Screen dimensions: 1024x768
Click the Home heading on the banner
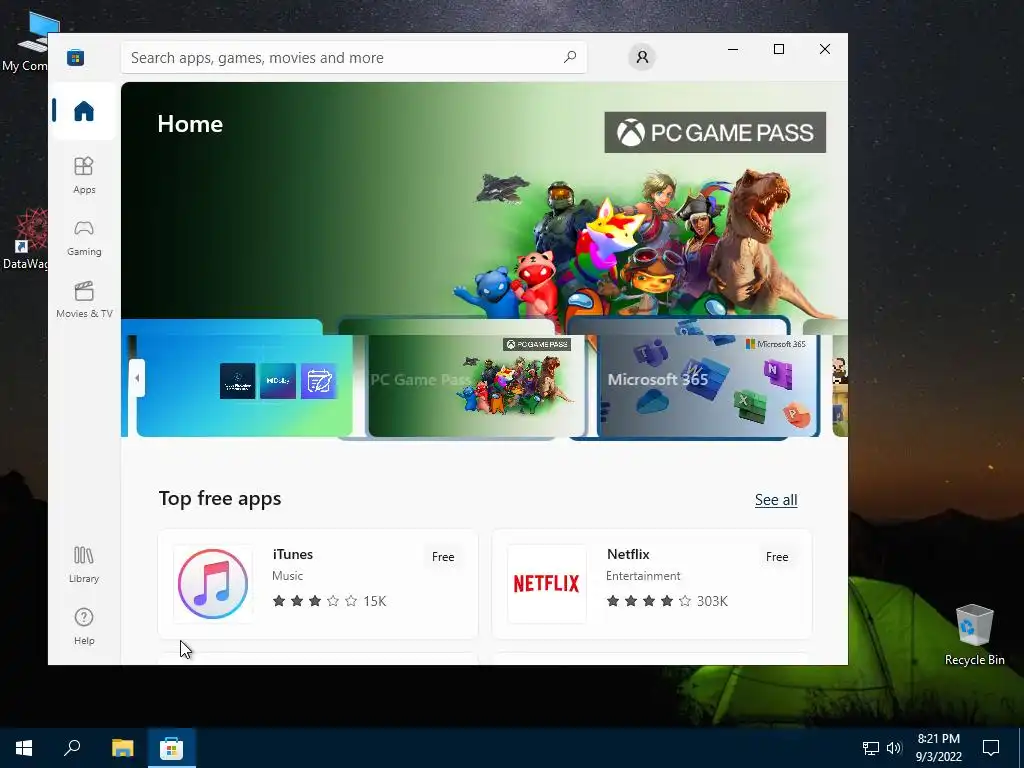(190, 124)
